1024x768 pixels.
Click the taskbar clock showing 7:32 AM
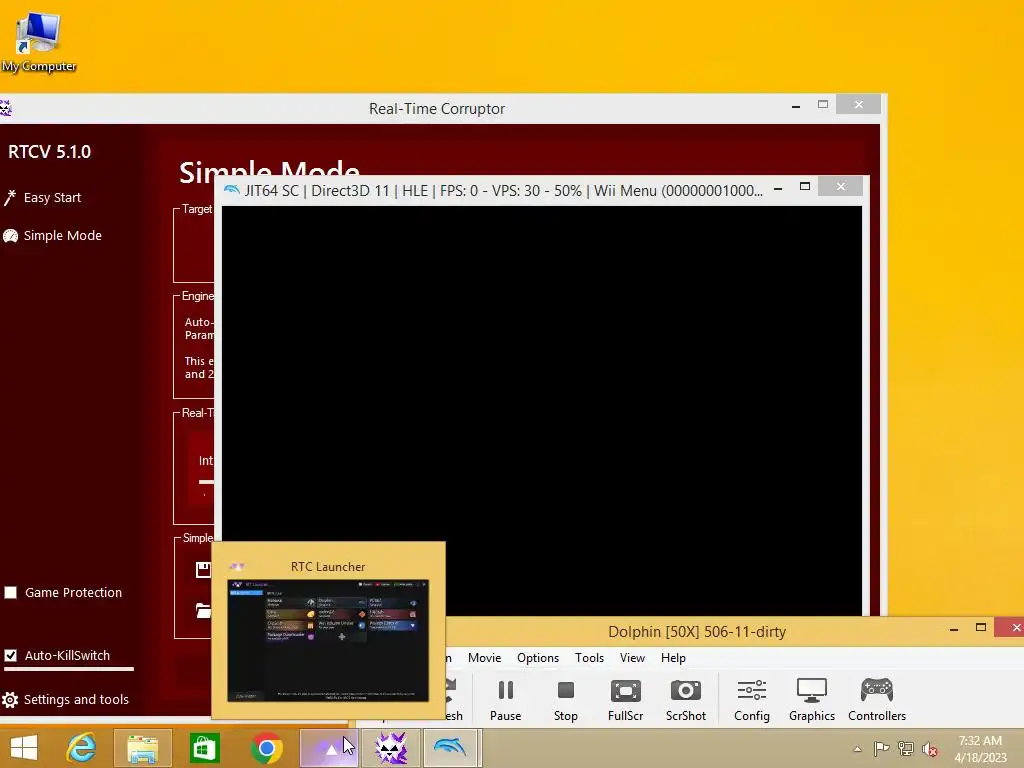pos(980,749)
